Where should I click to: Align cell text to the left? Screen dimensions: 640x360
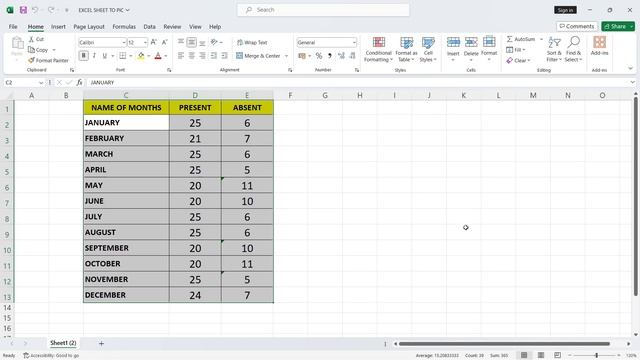pos(181,56)
